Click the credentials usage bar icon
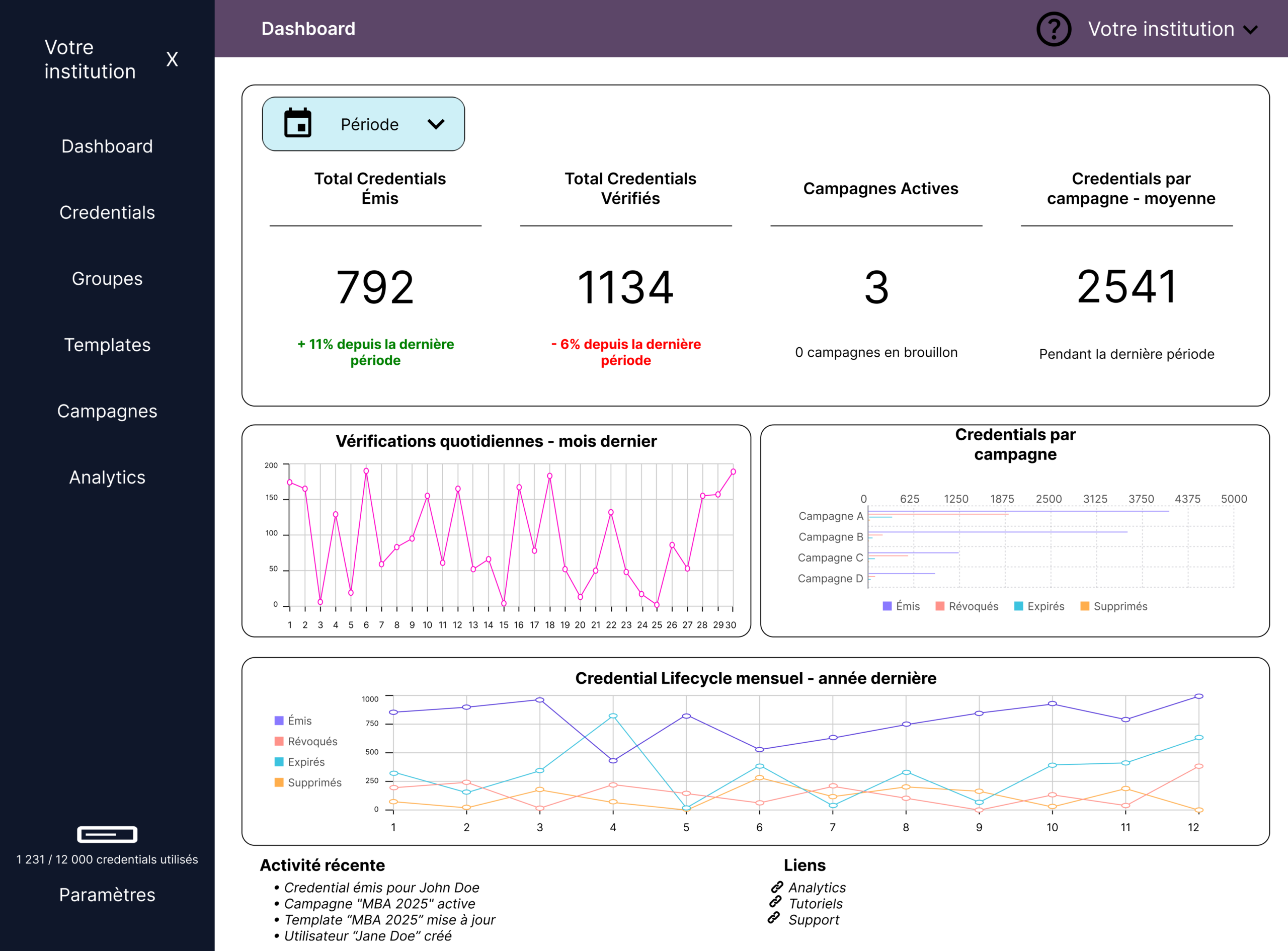Image resolution: width=1288 pixels, height=951 pixels. tap(107, 834)
